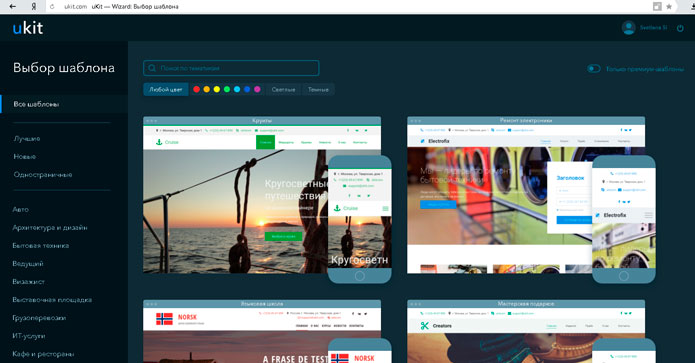Toggle premium-only templates switch
Image resolution: width=695 pixels, height=363 pixels.
coord(593,69)
